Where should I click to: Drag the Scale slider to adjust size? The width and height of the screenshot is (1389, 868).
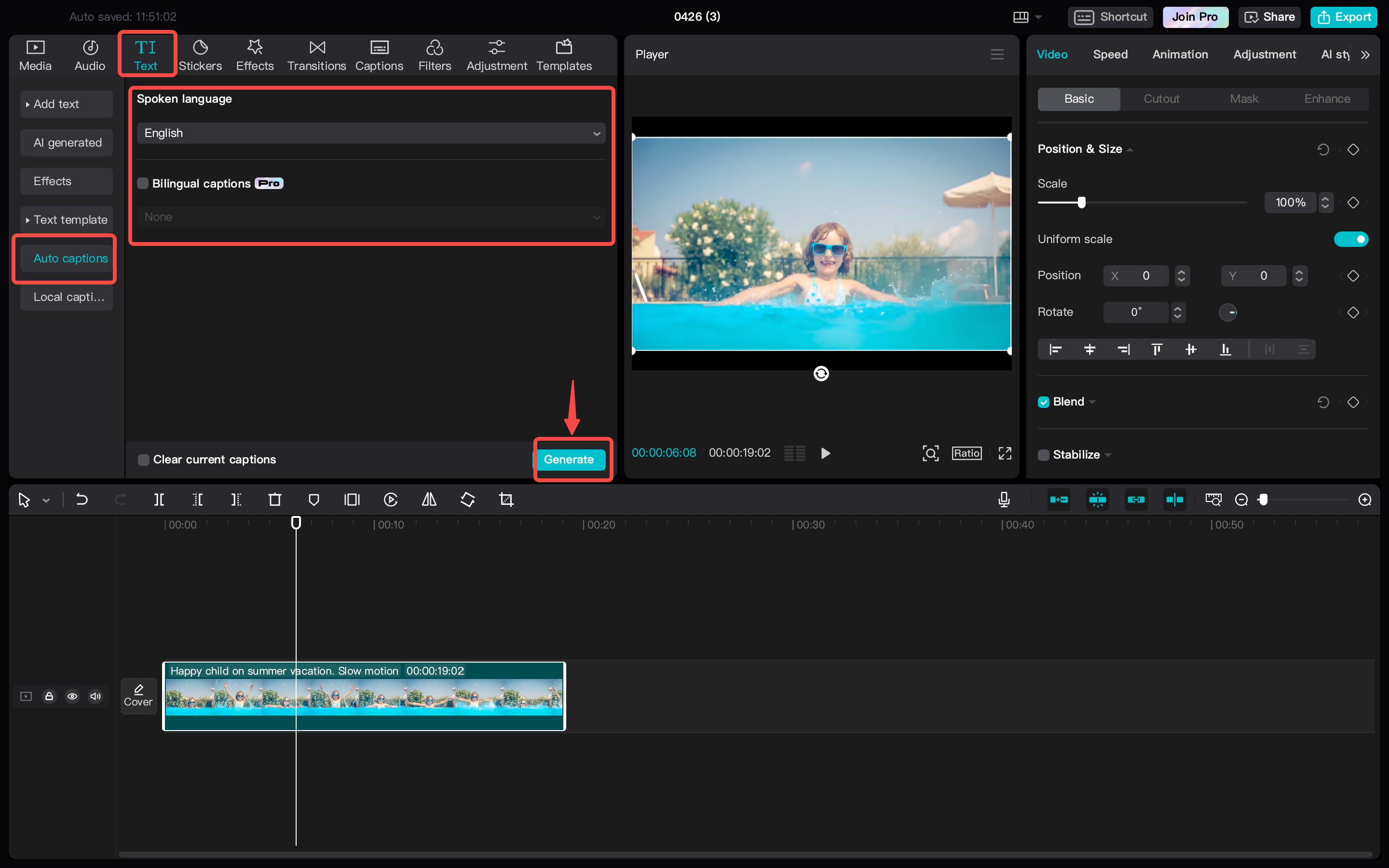tap(1081, 202)
